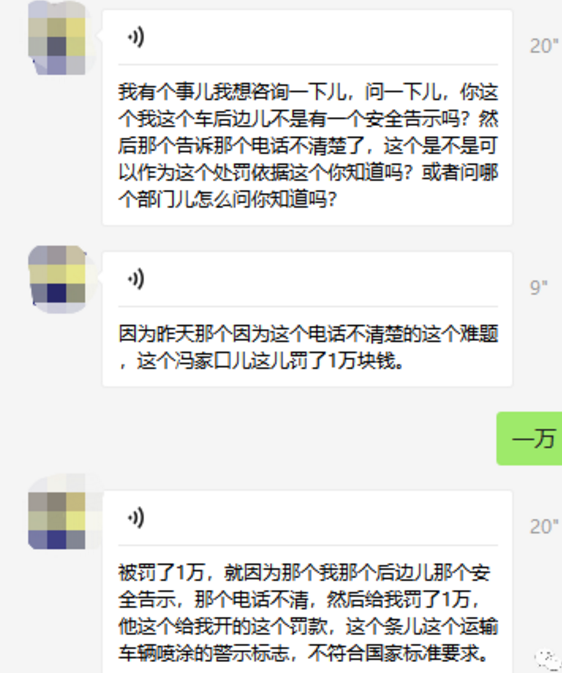Click the 9" duration label
562x673 pixels.
pos(538,287)
